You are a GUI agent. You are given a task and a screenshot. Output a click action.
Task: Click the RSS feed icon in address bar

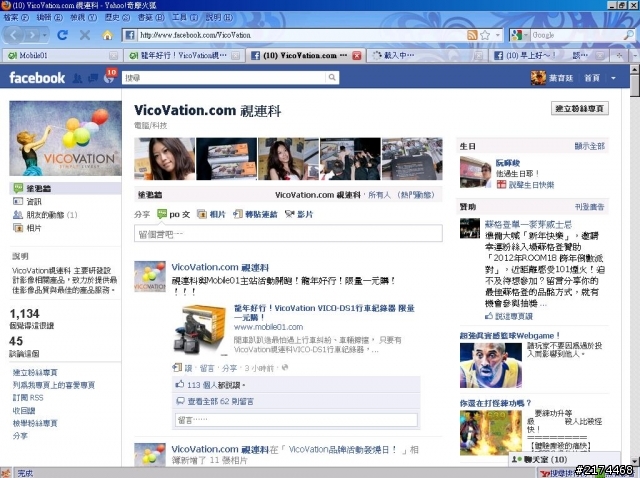(472, 35)
